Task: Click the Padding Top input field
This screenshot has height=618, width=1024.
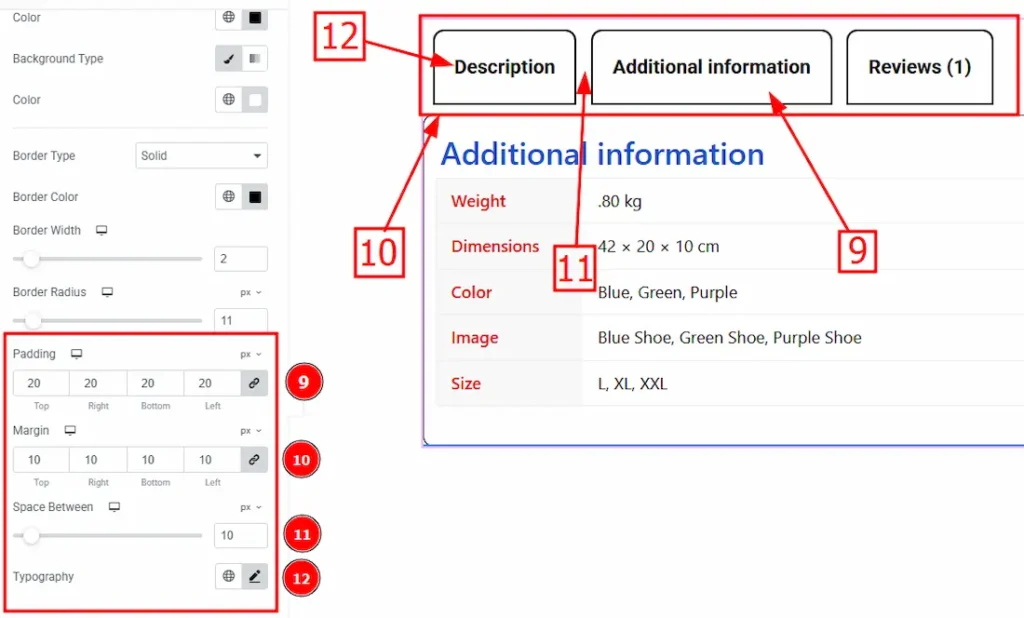Action: (40, 383)
